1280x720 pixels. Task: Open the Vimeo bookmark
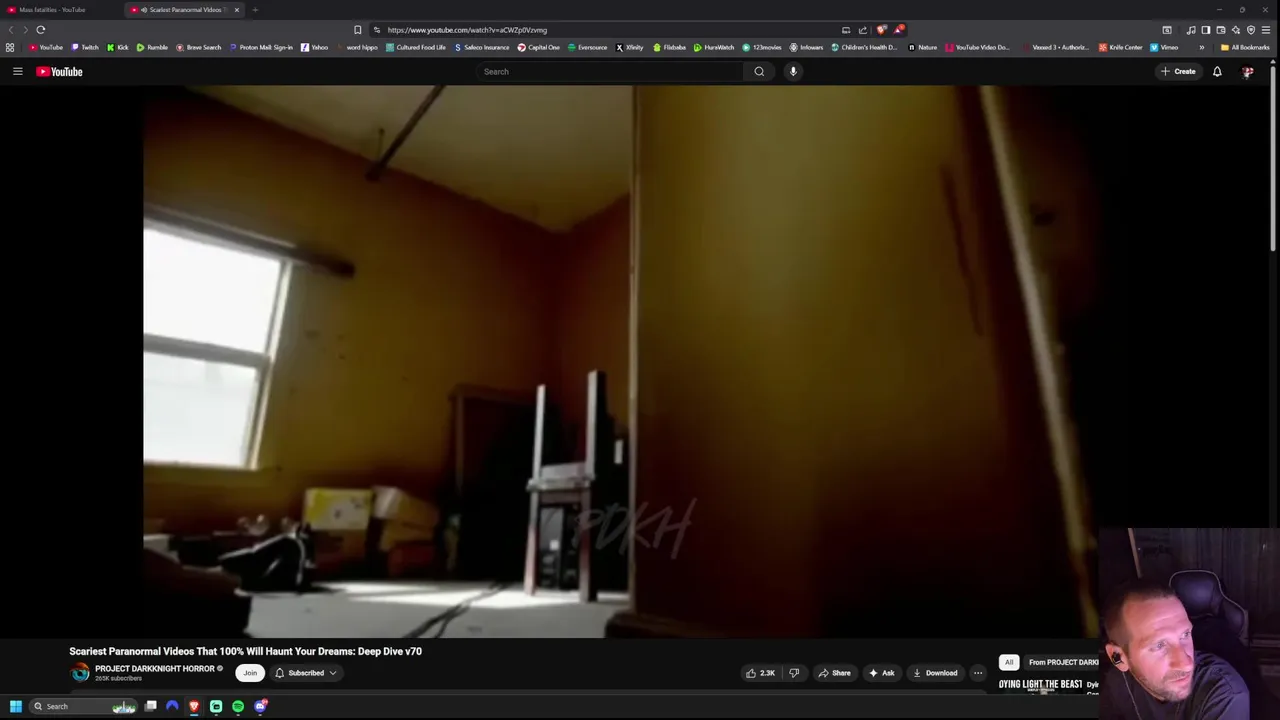(1164, 47)
